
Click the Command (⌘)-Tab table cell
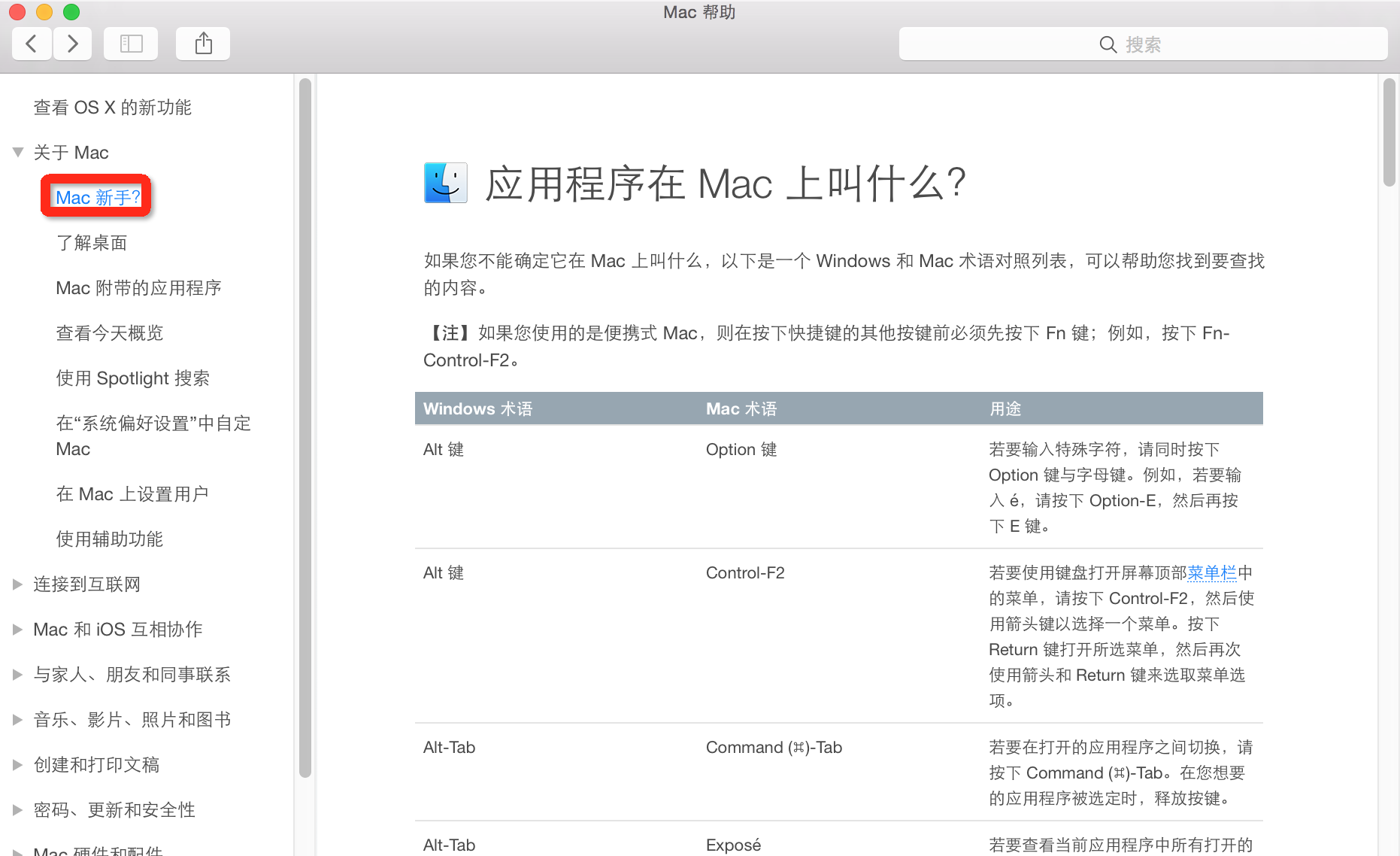[x=774, y=748]
